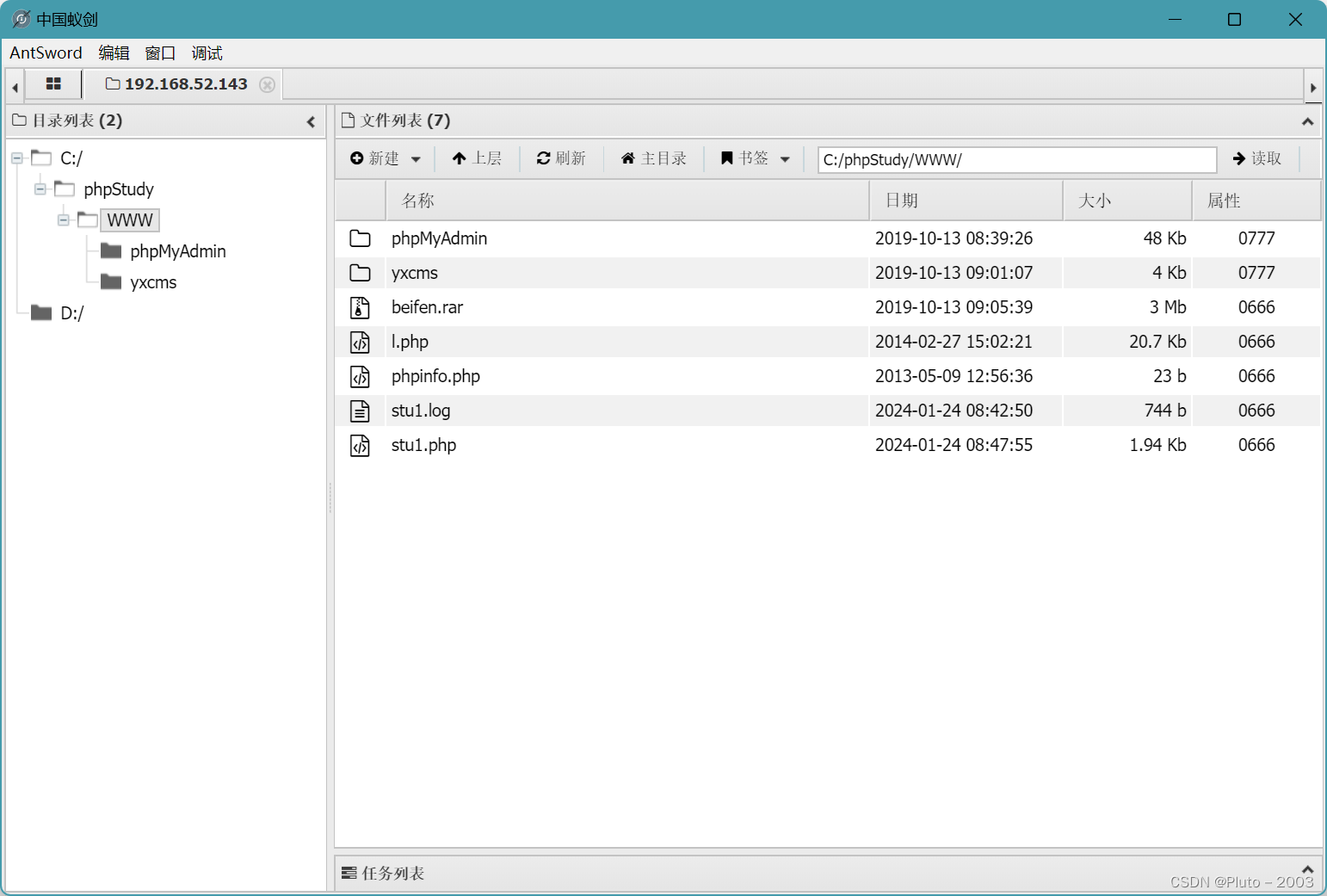Collapse the WWW tree node
Screen dimensions: 1327x896
point(63,220)
